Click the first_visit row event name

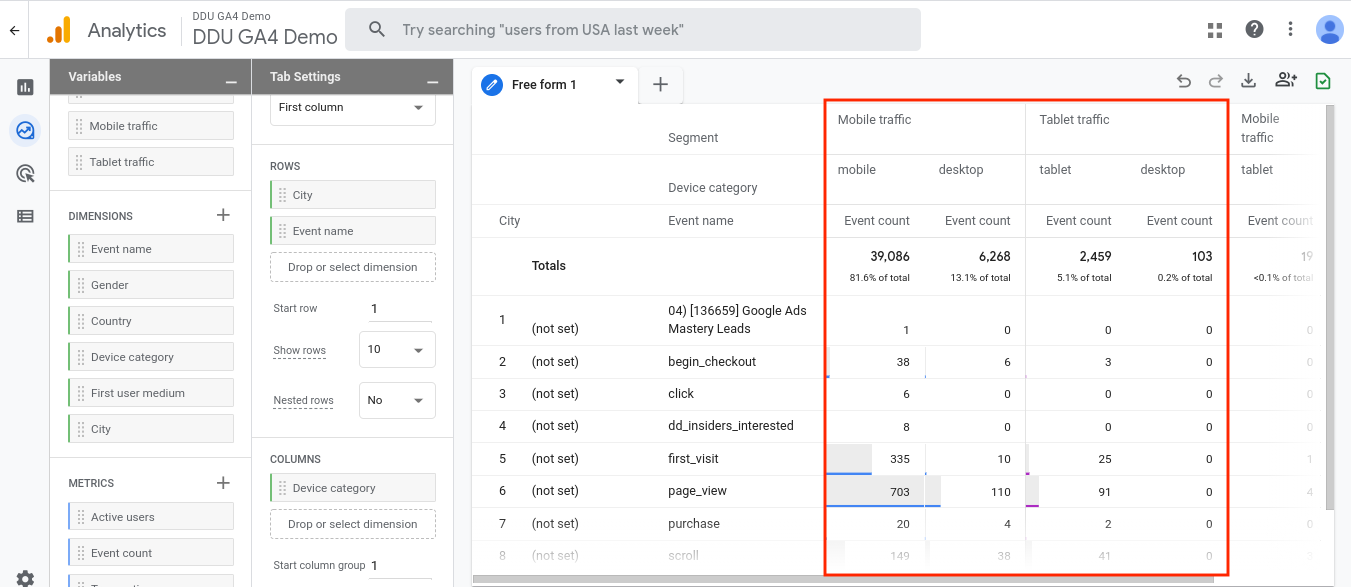[693, 459]
